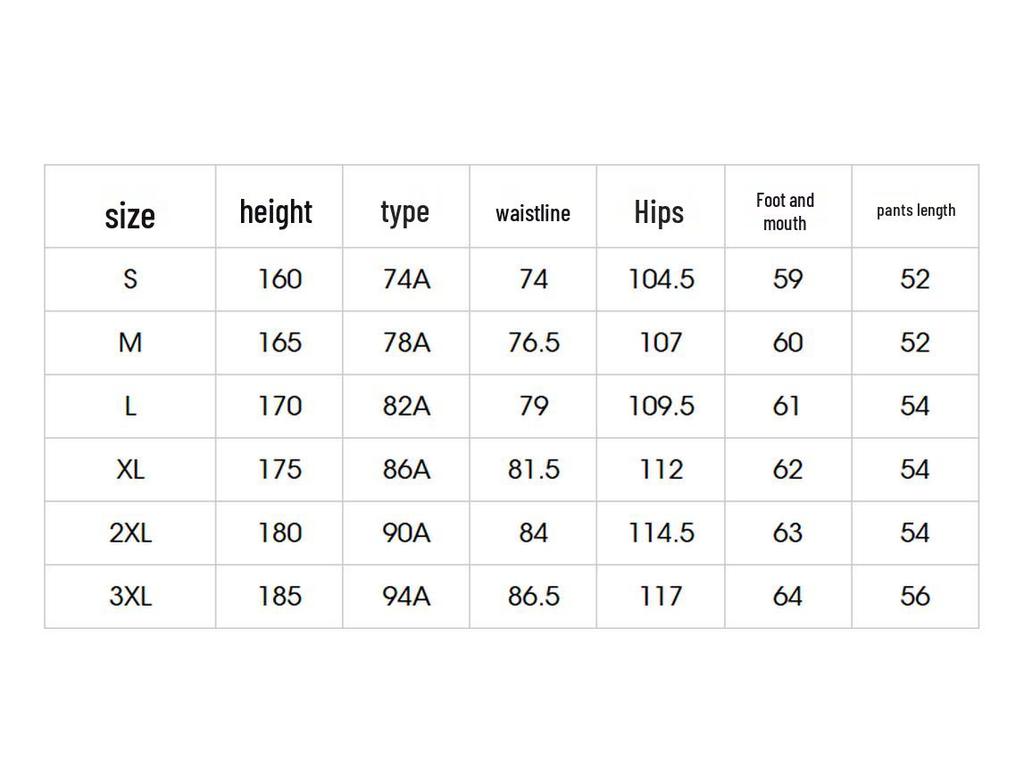Select waistline value 76.5

[533, 343]
